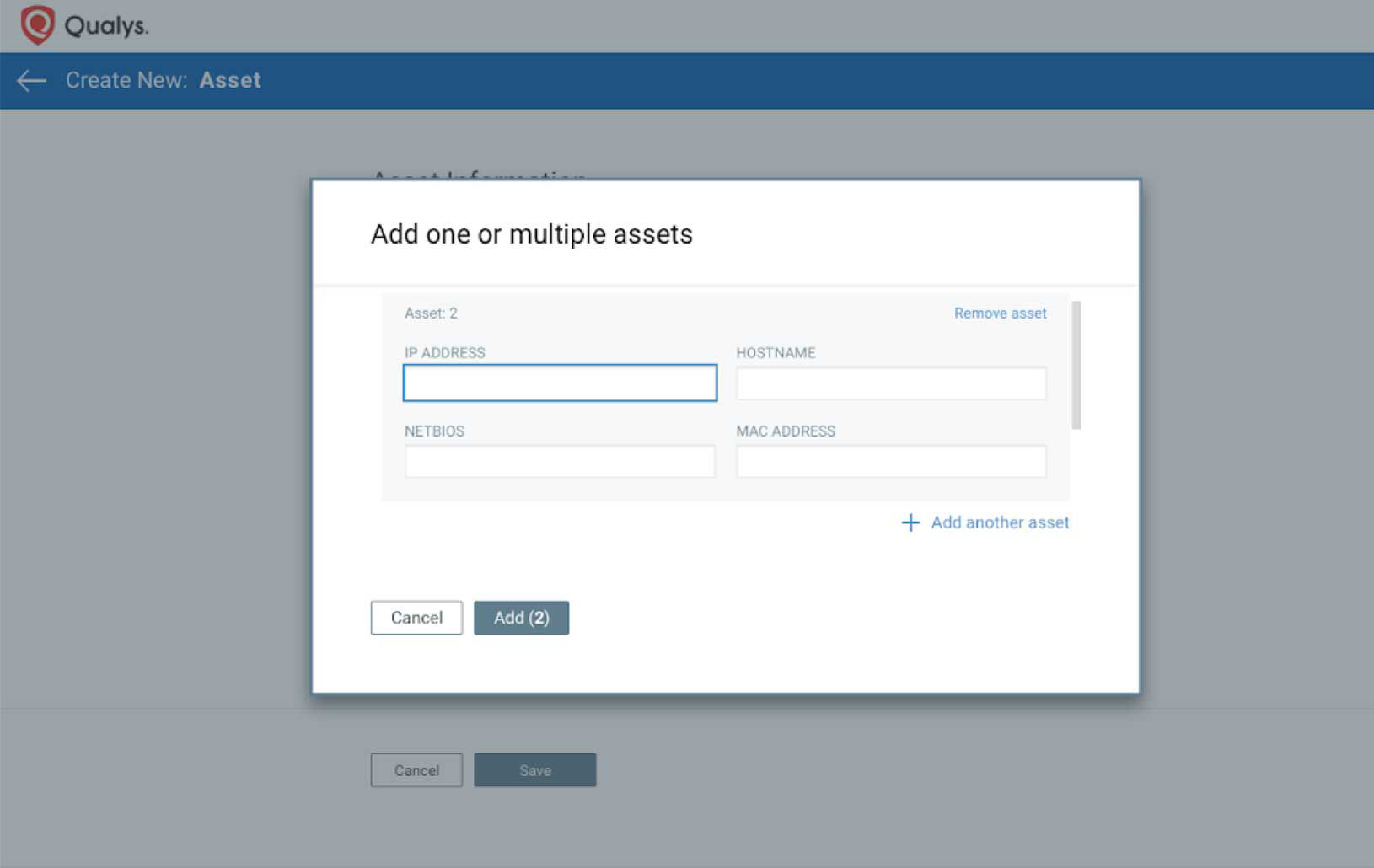
Task: Click inside the MAC ADDRESS input field
Action: [890, 461]
